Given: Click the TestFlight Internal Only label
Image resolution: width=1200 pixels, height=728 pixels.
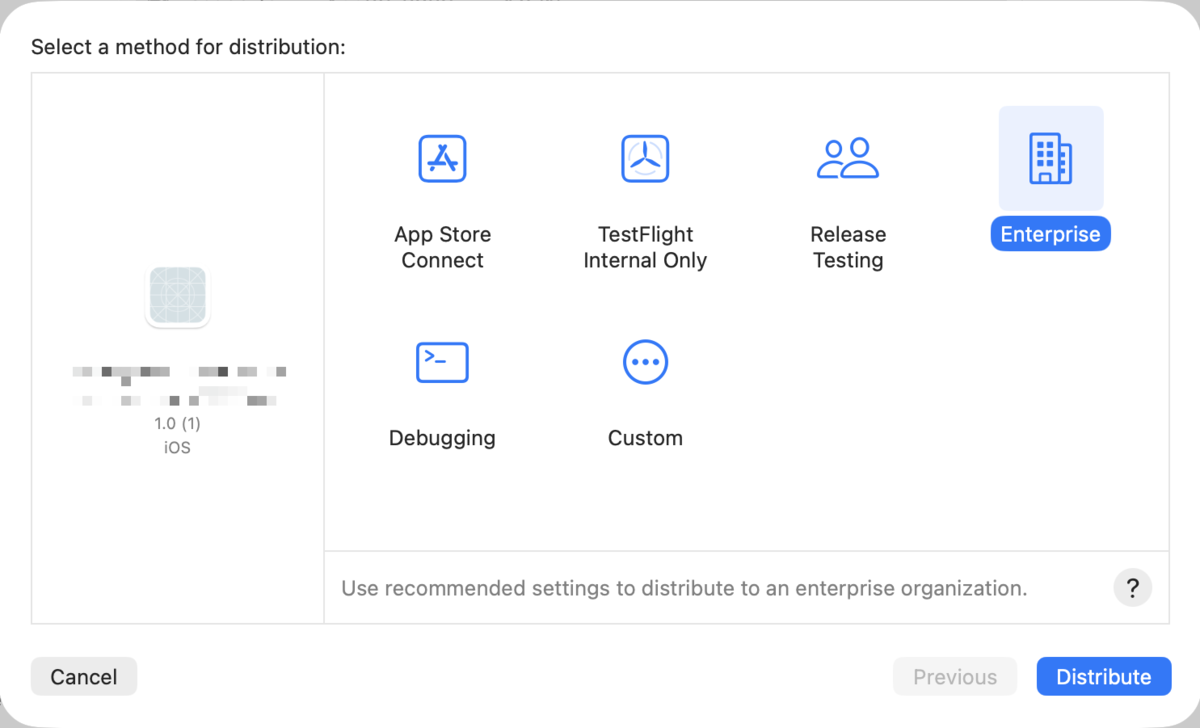Looking at the screenshot, I should coord(645,247).
